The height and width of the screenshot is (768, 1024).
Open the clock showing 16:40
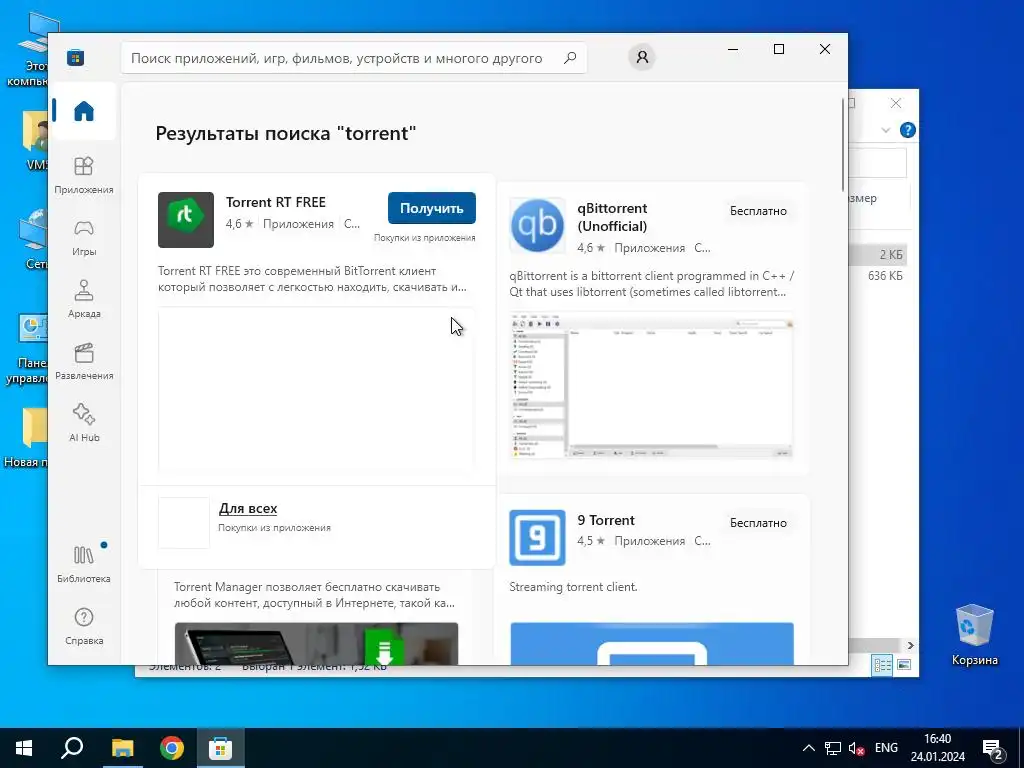(x=938, y=748)
